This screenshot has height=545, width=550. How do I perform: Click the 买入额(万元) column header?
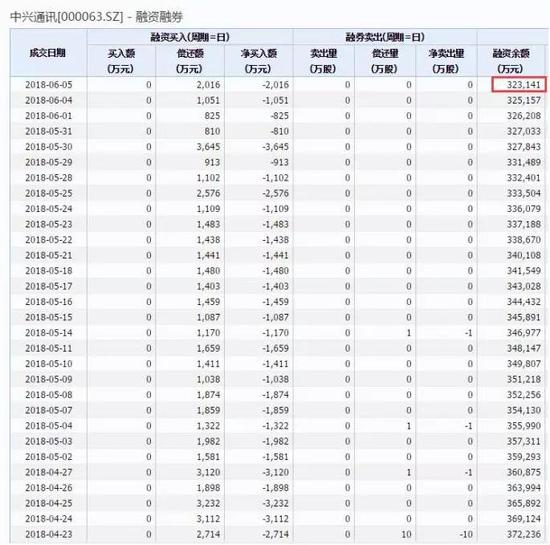pos(121,61)
